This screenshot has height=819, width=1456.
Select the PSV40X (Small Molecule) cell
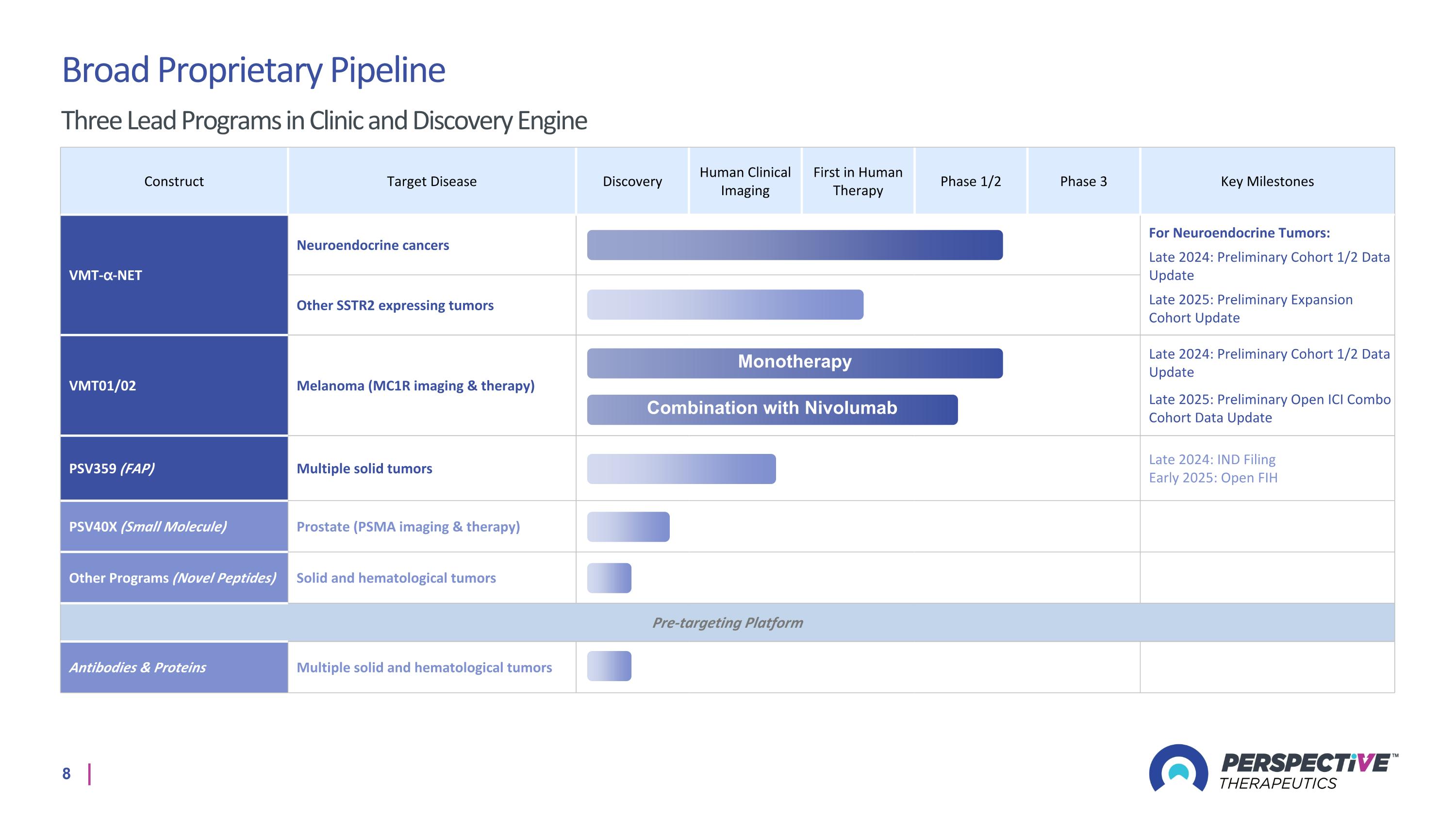174,526
